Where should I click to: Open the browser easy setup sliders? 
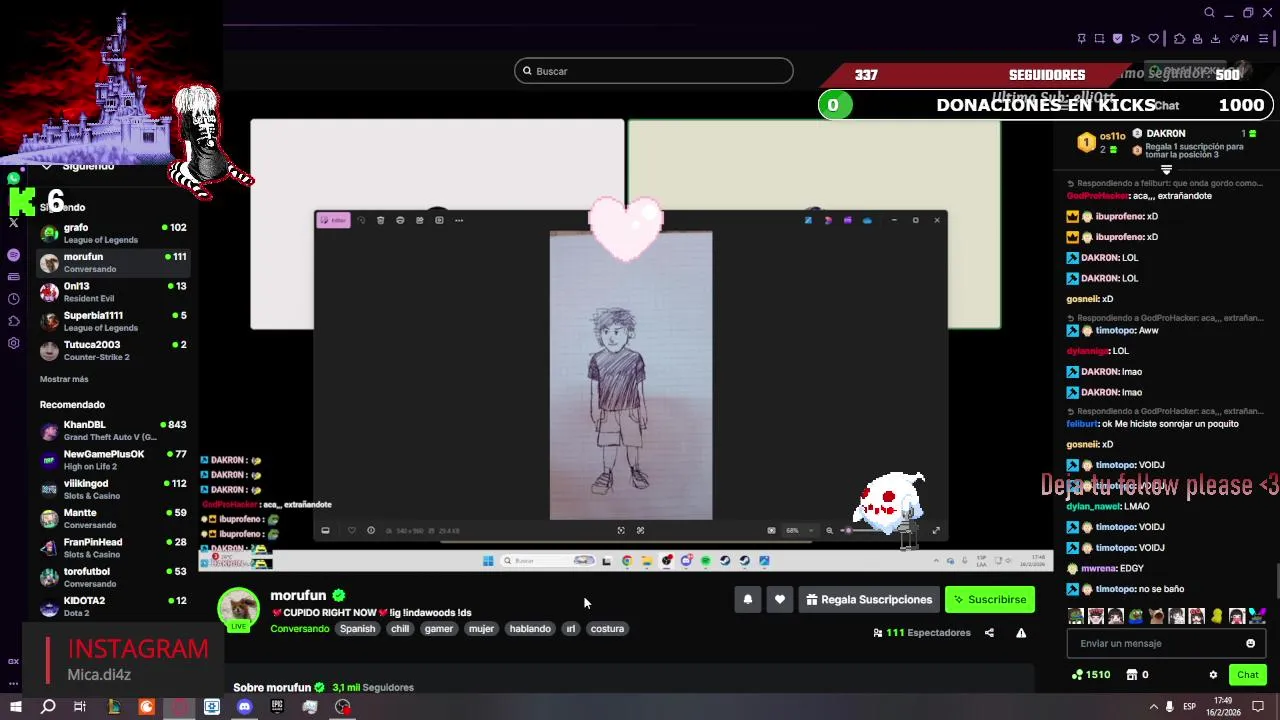pos(1264,39)
